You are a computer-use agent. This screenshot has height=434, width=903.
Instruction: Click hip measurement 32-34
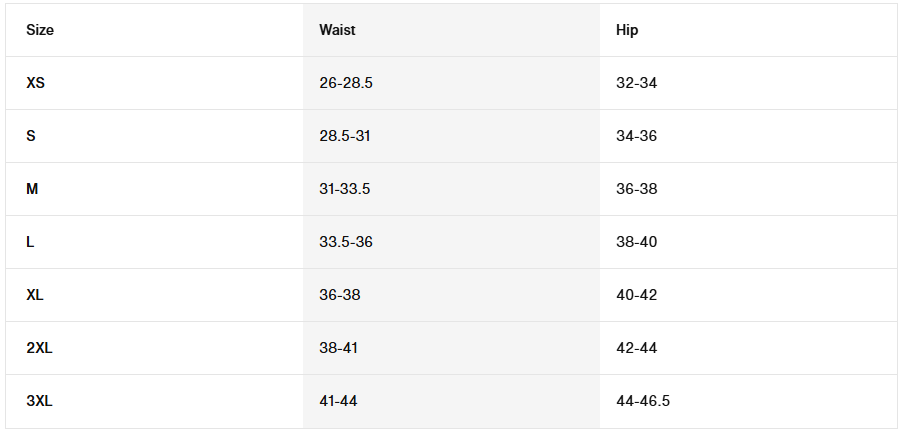(637, 83)
